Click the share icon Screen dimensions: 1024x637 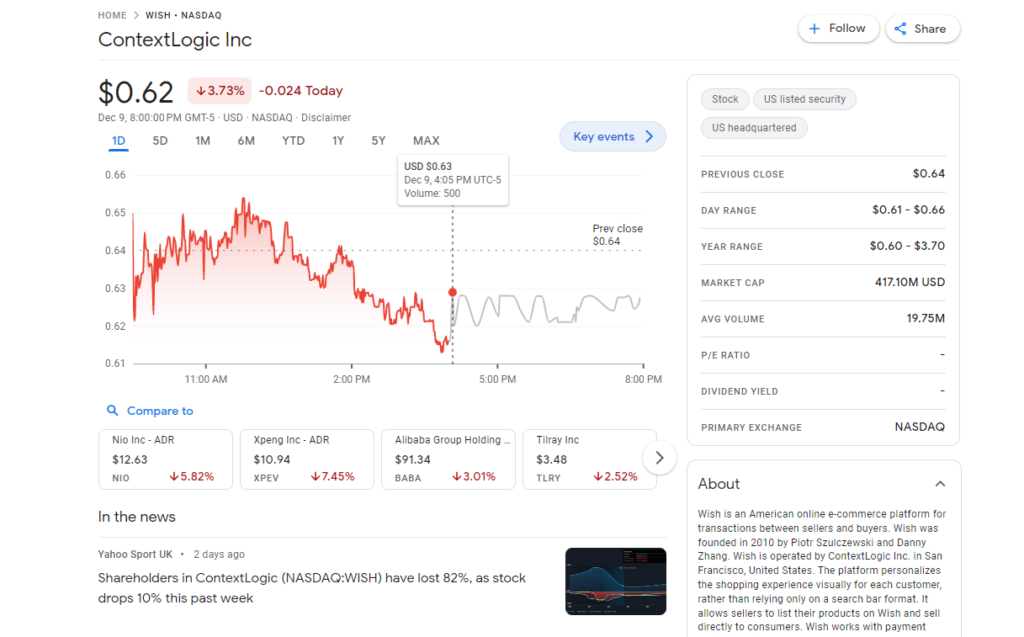(900, 29)
